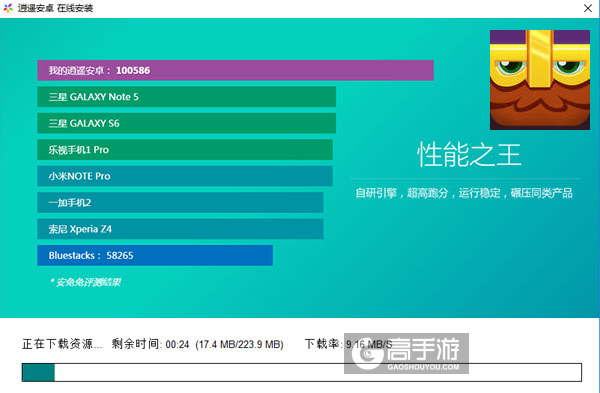Click the 性能之王 heading
This screenshot has width=600, height=393.
pyautogui.click(x=469, y=155)
